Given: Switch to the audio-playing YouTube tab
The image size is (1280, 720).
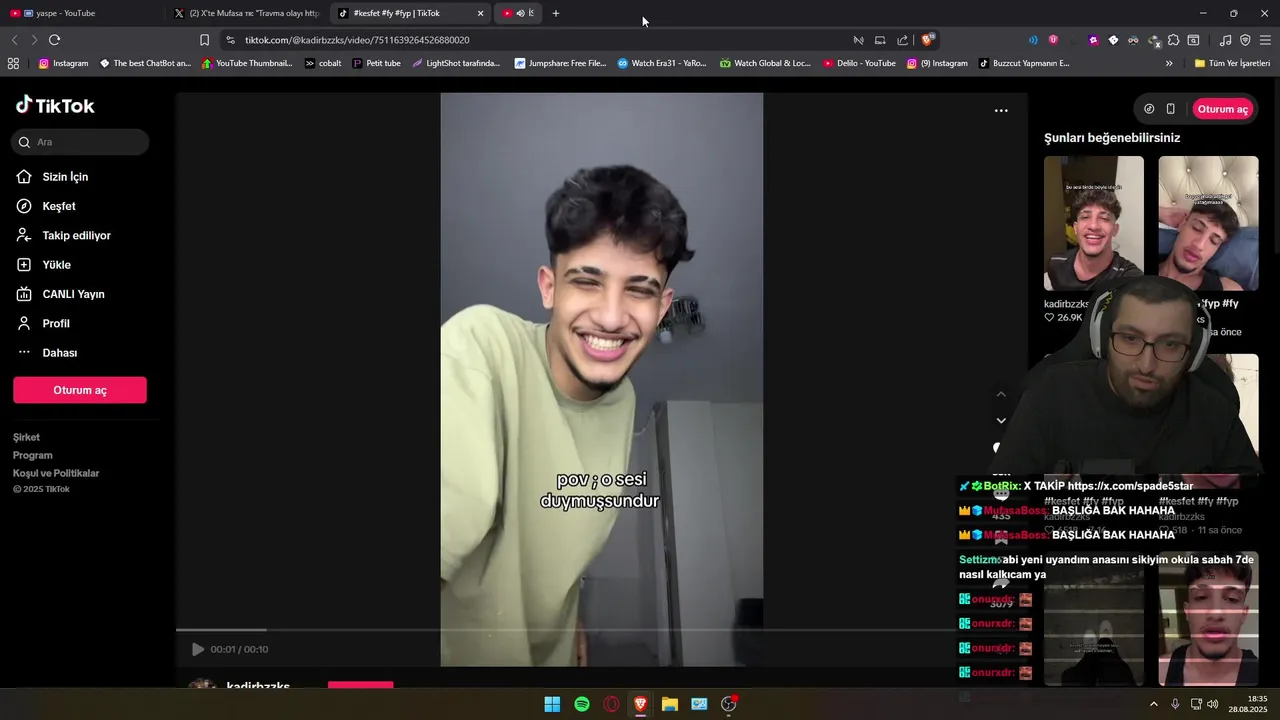Looking at the screenshot, I should point(519,13).
